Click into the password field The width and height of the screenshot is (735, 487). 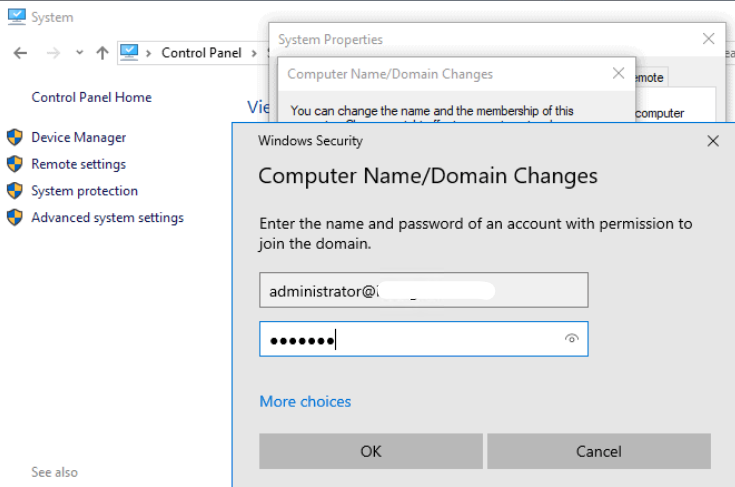click(424, 339)
